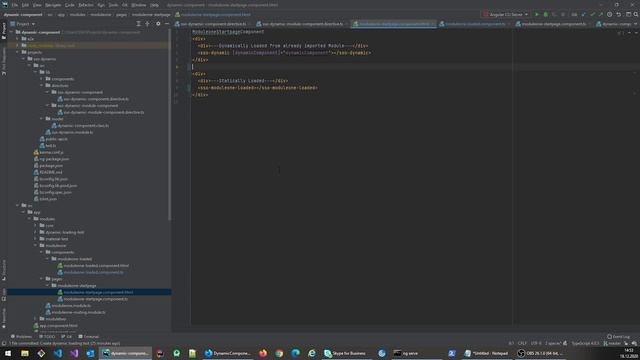Collapse the model folder
The width and height of the screenshot is (640, 360).
pyautogui.click(x=42, y=119)
